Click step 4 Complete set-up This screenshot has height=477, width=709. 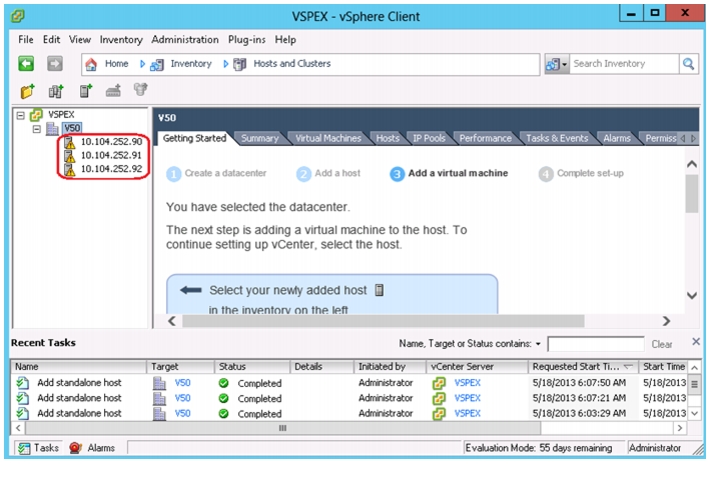581,174
